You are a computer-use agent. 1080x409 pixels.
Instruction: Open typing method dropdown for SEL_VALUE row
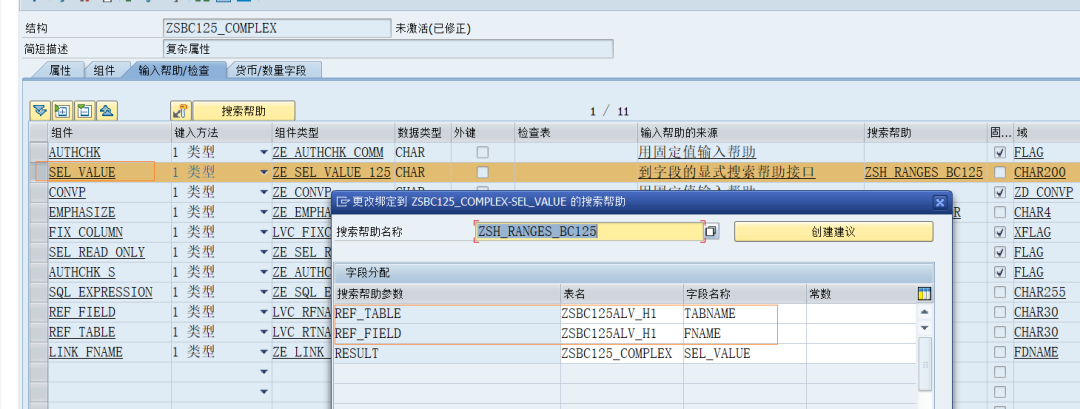(x=263, y=172)
